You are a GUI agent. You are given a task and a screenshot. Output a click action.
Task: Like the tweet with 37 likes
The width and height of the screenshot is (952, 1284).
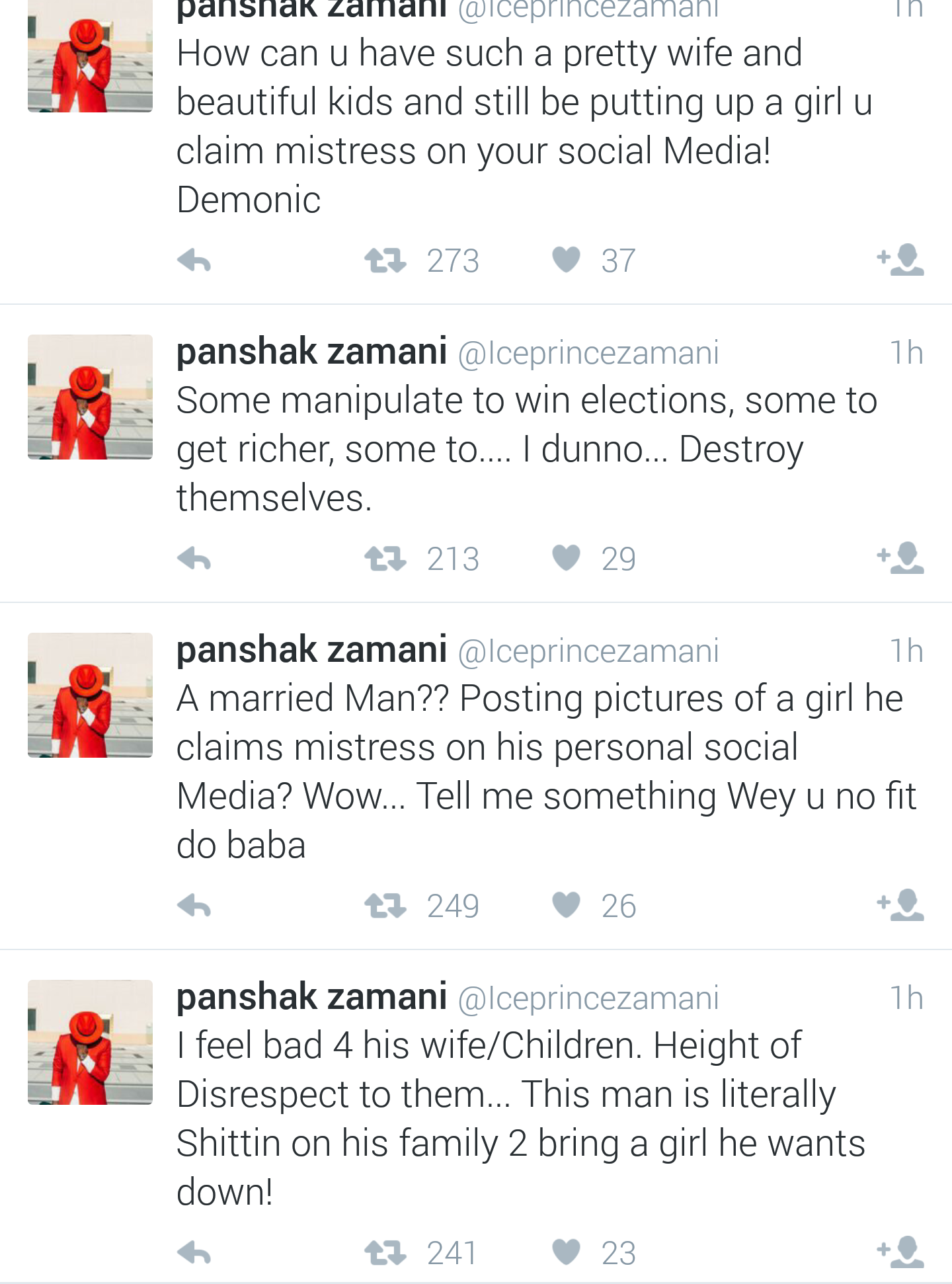click(567, 260)
